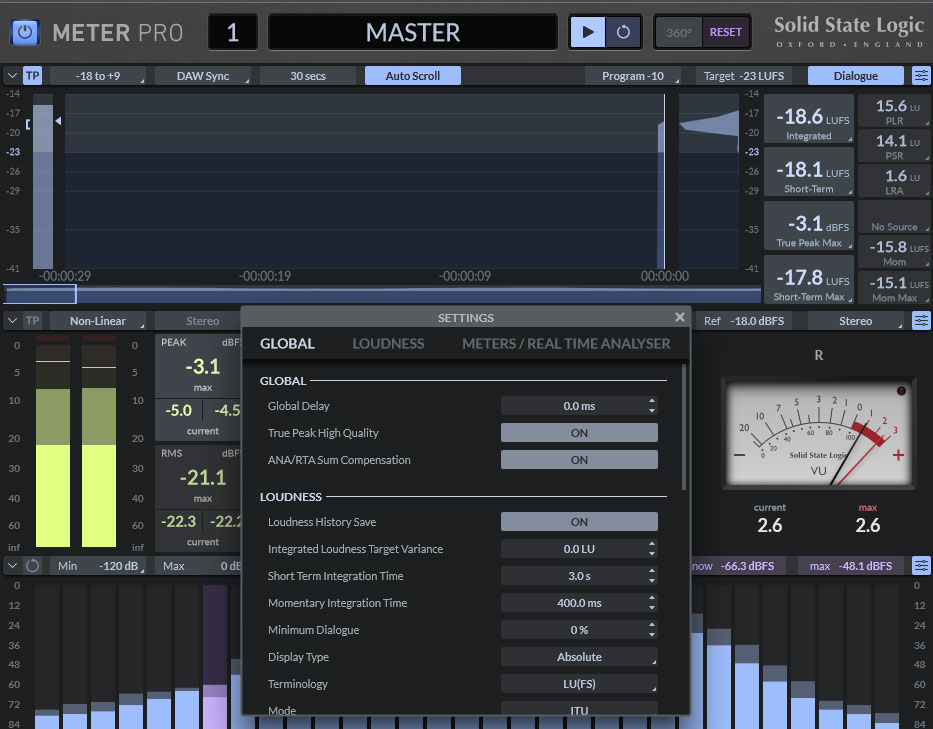Click the RESET button
Image resolution: width=933 pixels, height=729 pixels.
pos(725,32)
